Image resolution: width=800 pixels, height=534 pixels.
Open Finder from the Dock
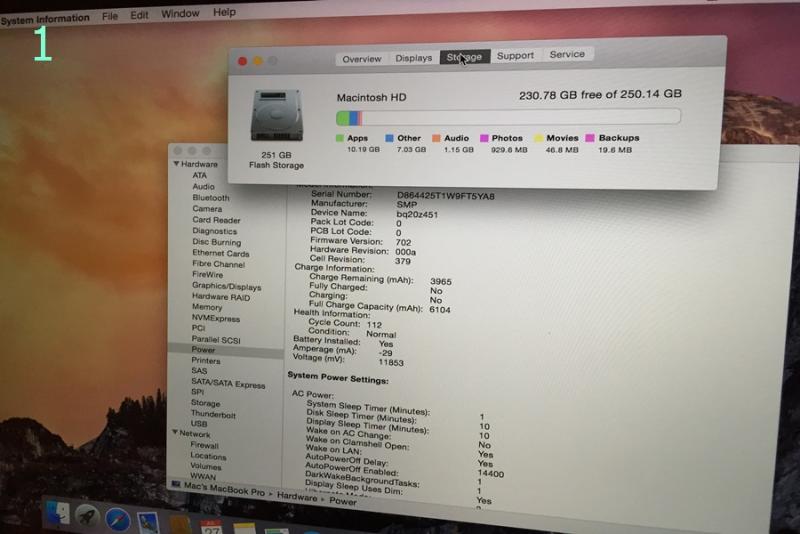(x=57, y=514)
